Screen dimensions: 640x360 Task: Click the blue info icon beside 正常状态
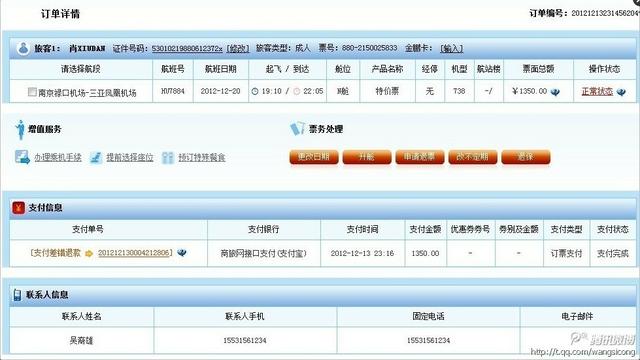pos(621,92)
